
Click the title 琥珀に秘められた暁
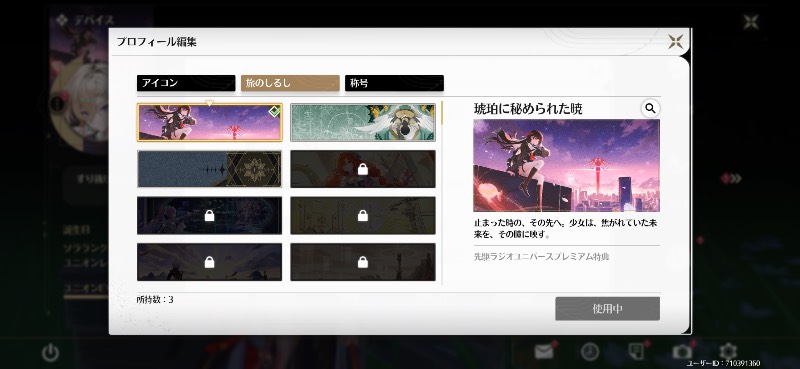[528, 109]
